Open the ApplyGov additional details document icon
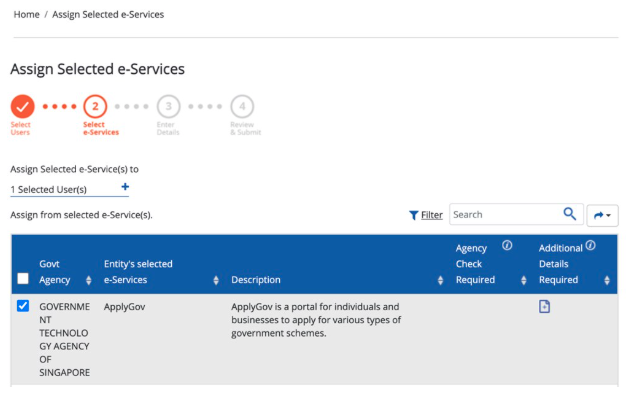This screenshot has height=404, width=632. (x=544, y=306)
